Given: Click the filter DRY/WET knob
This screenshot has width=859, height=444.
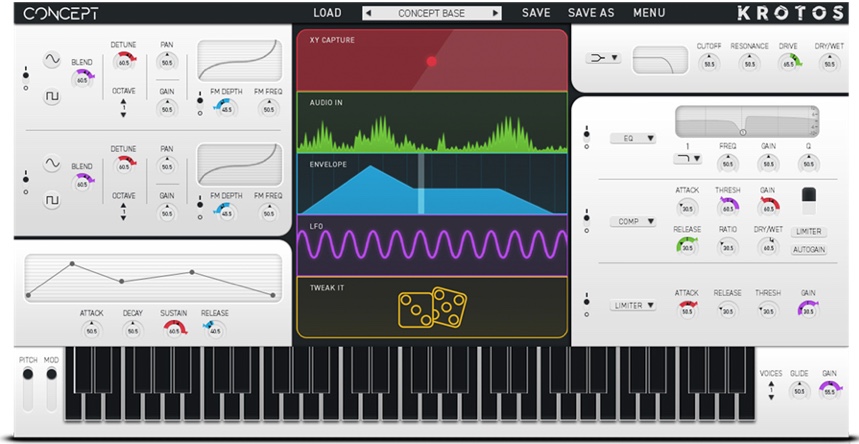Looking at the screenshot, I should [x=829, y=64].
